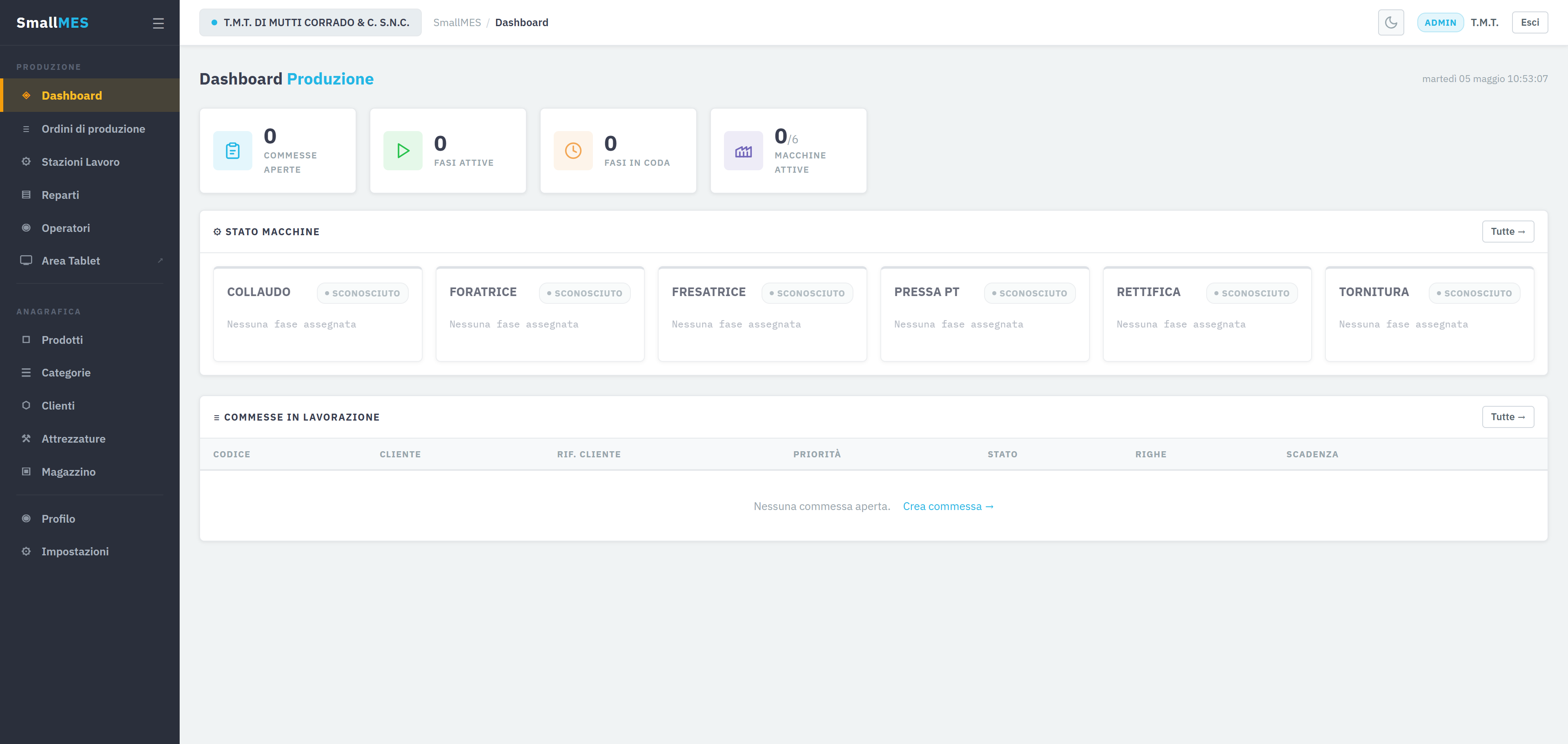The image size is (1568, 744).
Task: Go to Stazioni Lavoro
Action: click(90, 162)
